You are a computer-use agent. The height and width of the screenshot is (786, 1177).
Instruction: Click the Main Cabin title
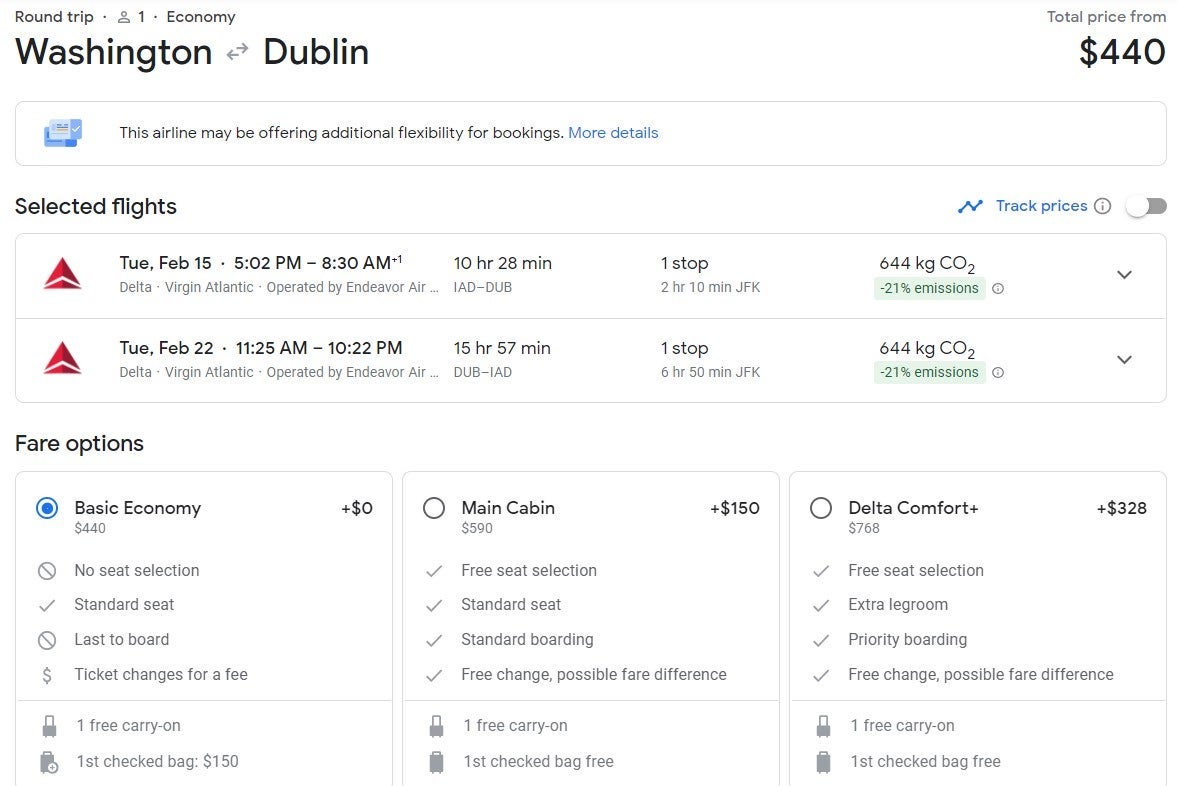[508, 508]
